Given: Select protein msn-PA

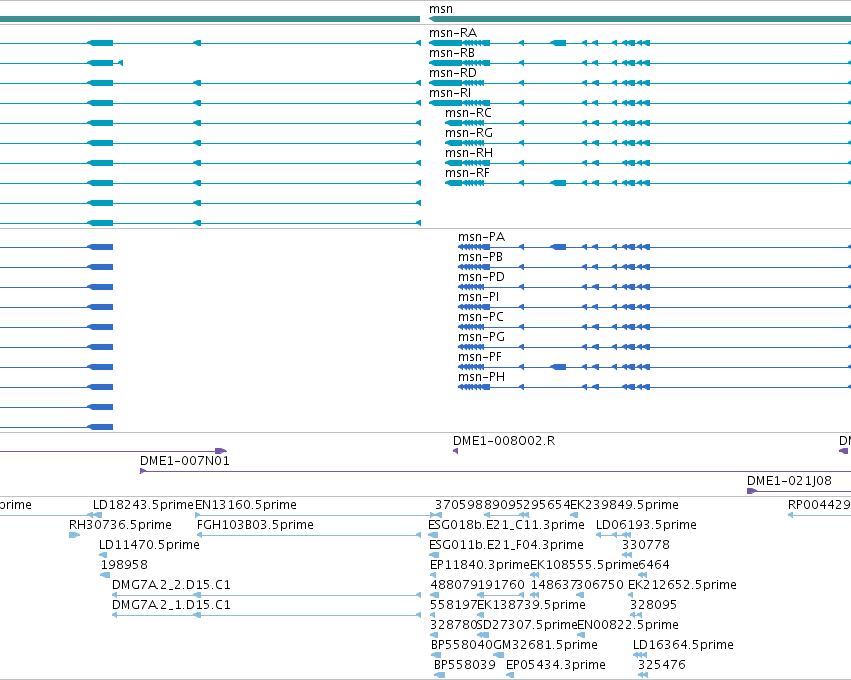Looking at the screenshot, I should point(481,237).
